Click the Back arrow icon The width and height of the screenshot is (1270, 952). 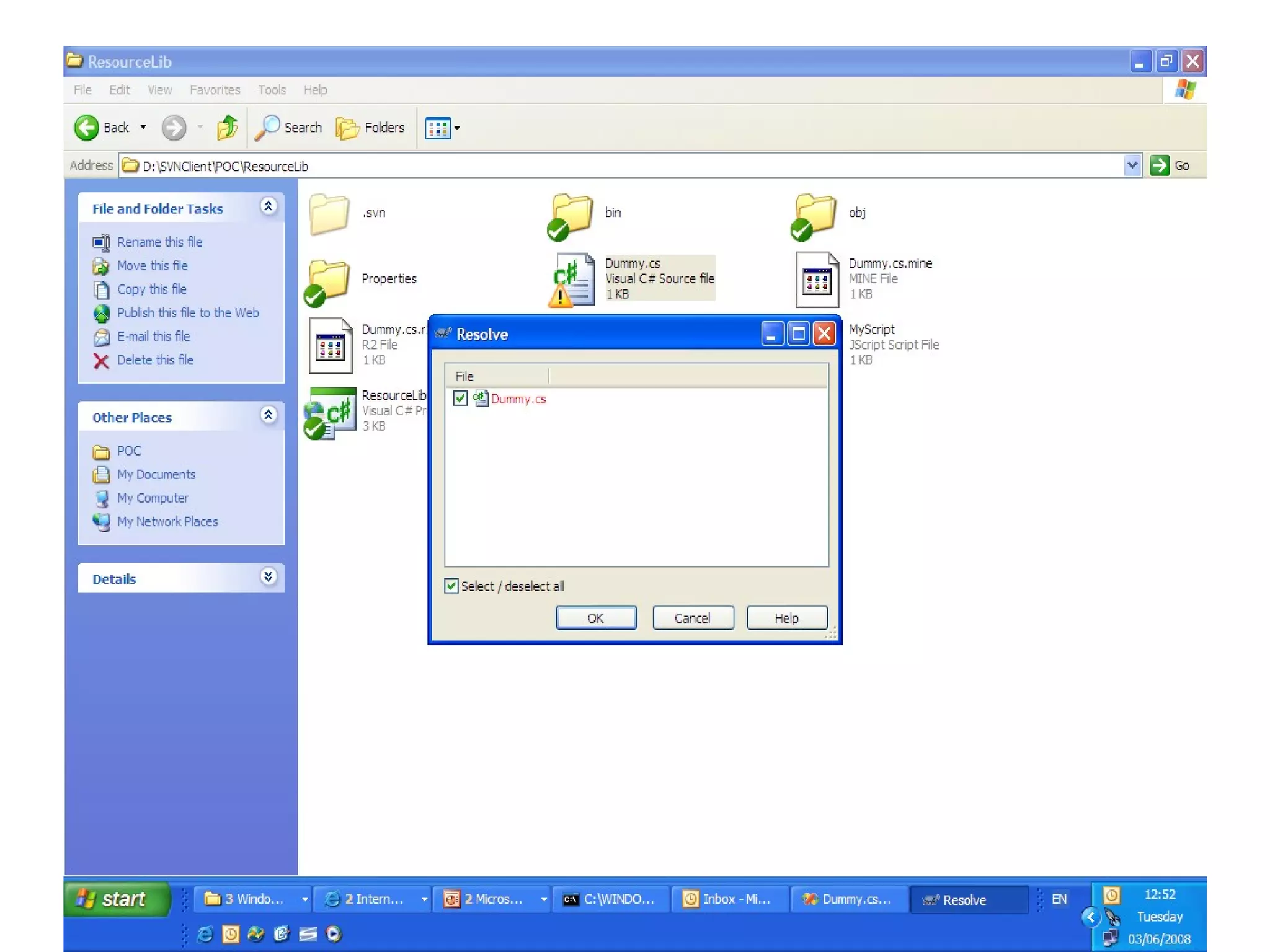coord(87,128)
